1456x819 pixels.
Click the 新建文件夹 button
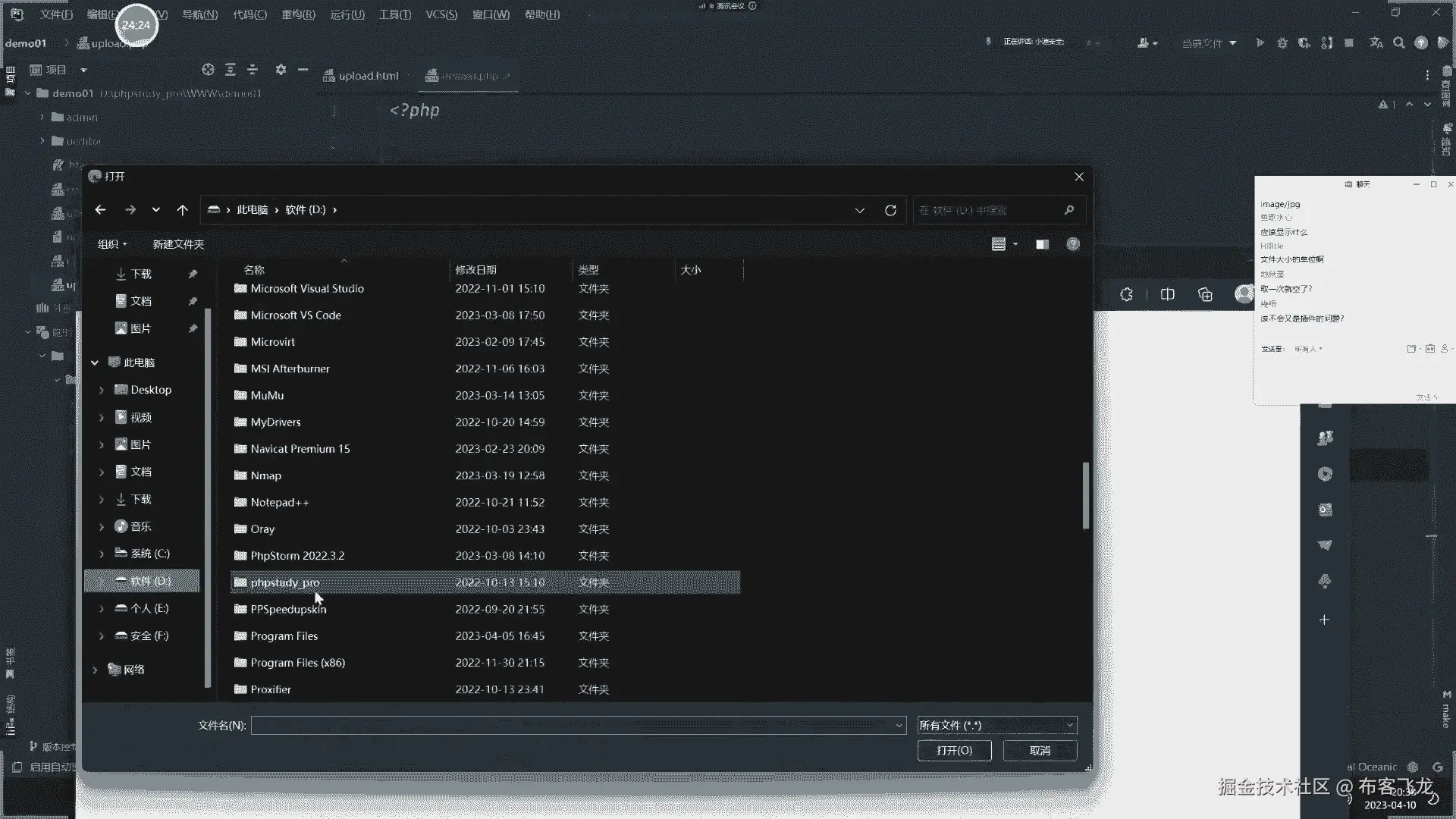(x=178, y=244)
